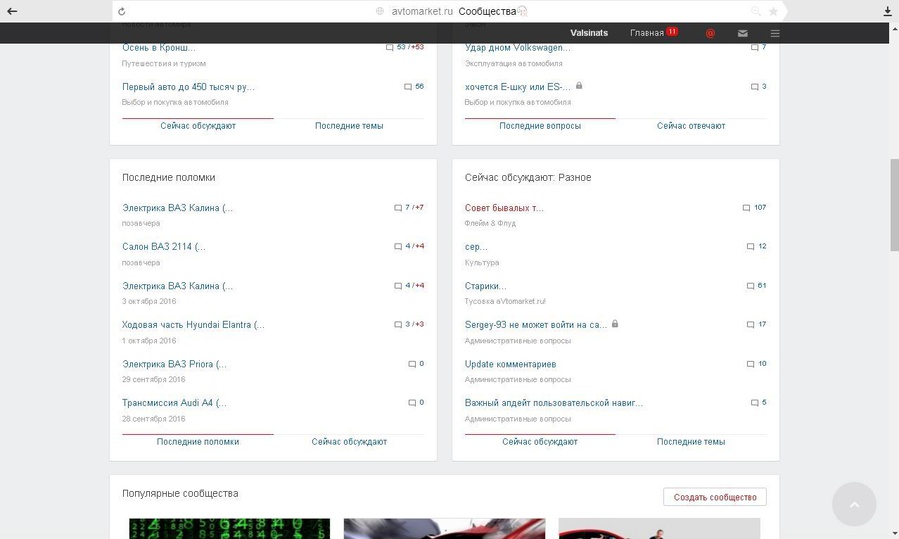
Task: Click comment icon for Электрика ВАЗ Priora row
Action: [x=412, y=364]
